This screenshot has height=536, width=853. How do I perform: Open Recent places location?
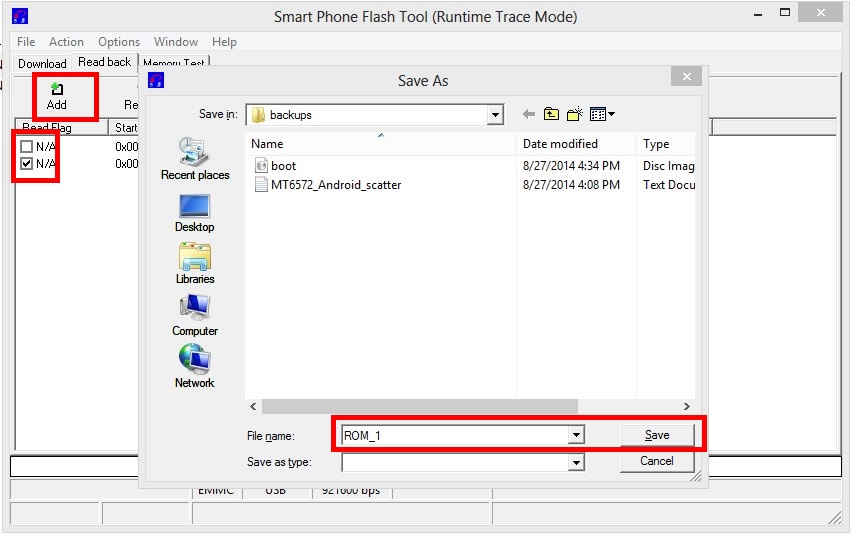(195, 159)
